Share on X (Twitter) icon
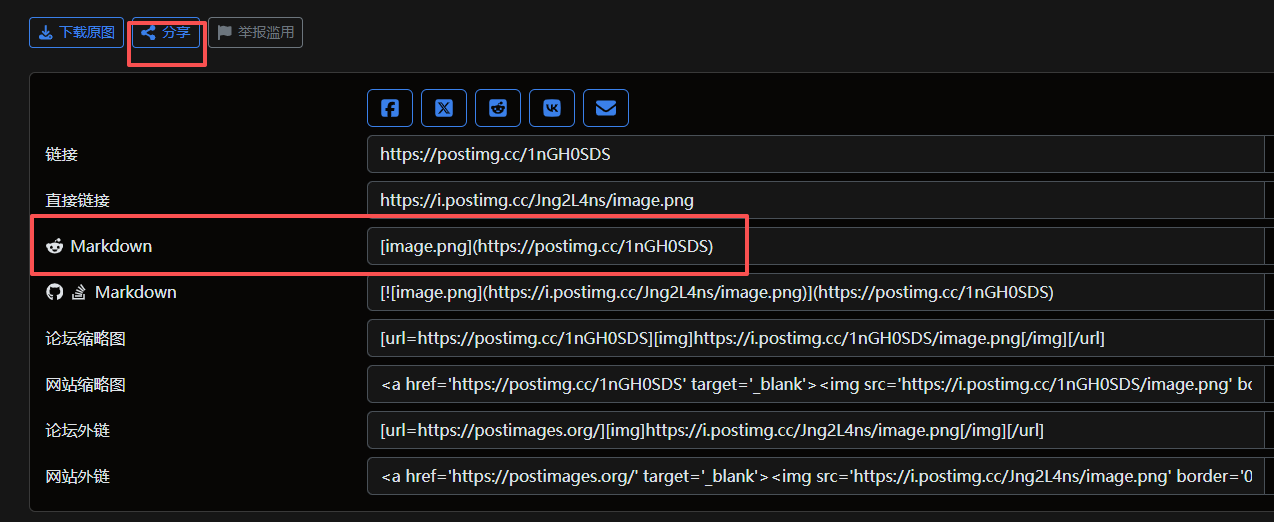 point(444,108)
